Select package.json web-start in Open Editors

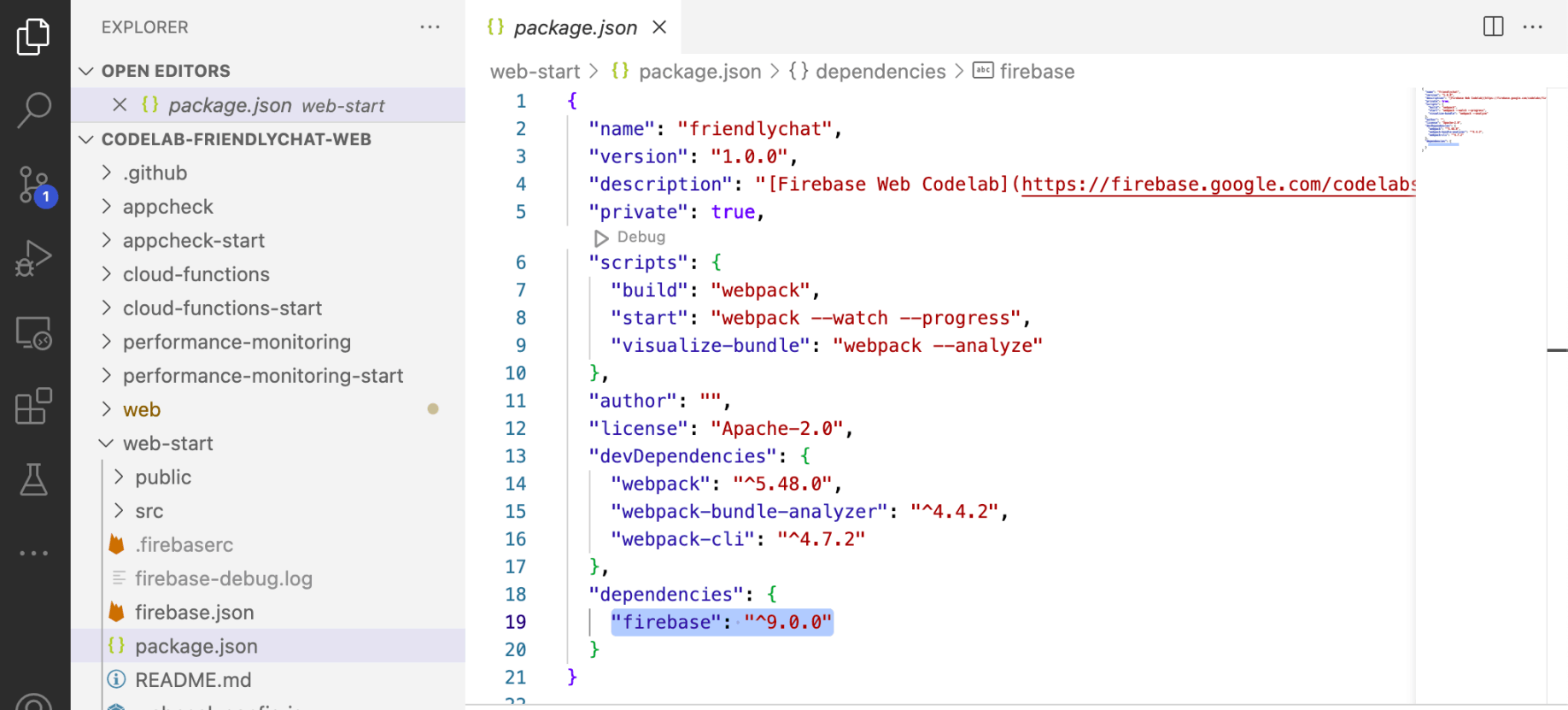coord(268,105)
